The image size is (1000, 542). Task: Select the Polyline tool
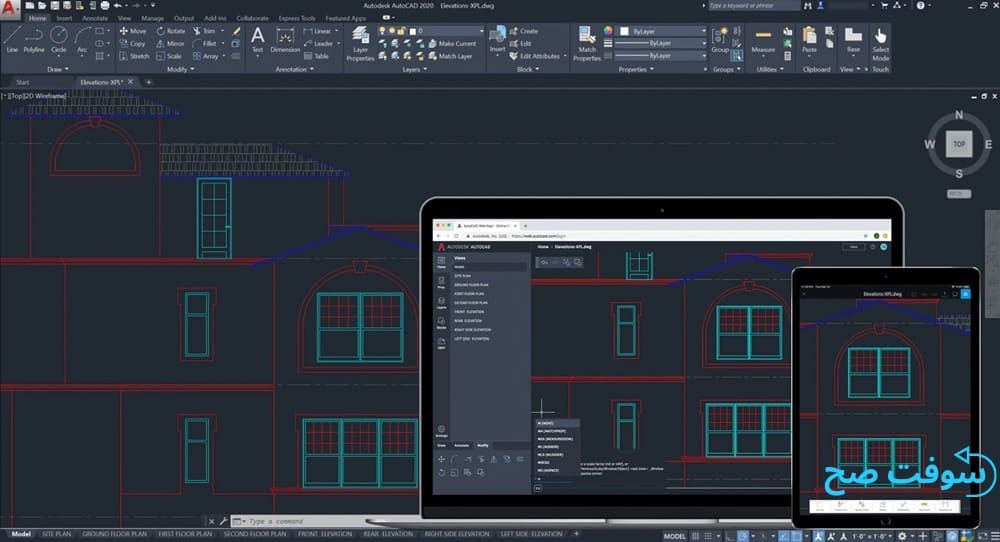click(34, 40)
